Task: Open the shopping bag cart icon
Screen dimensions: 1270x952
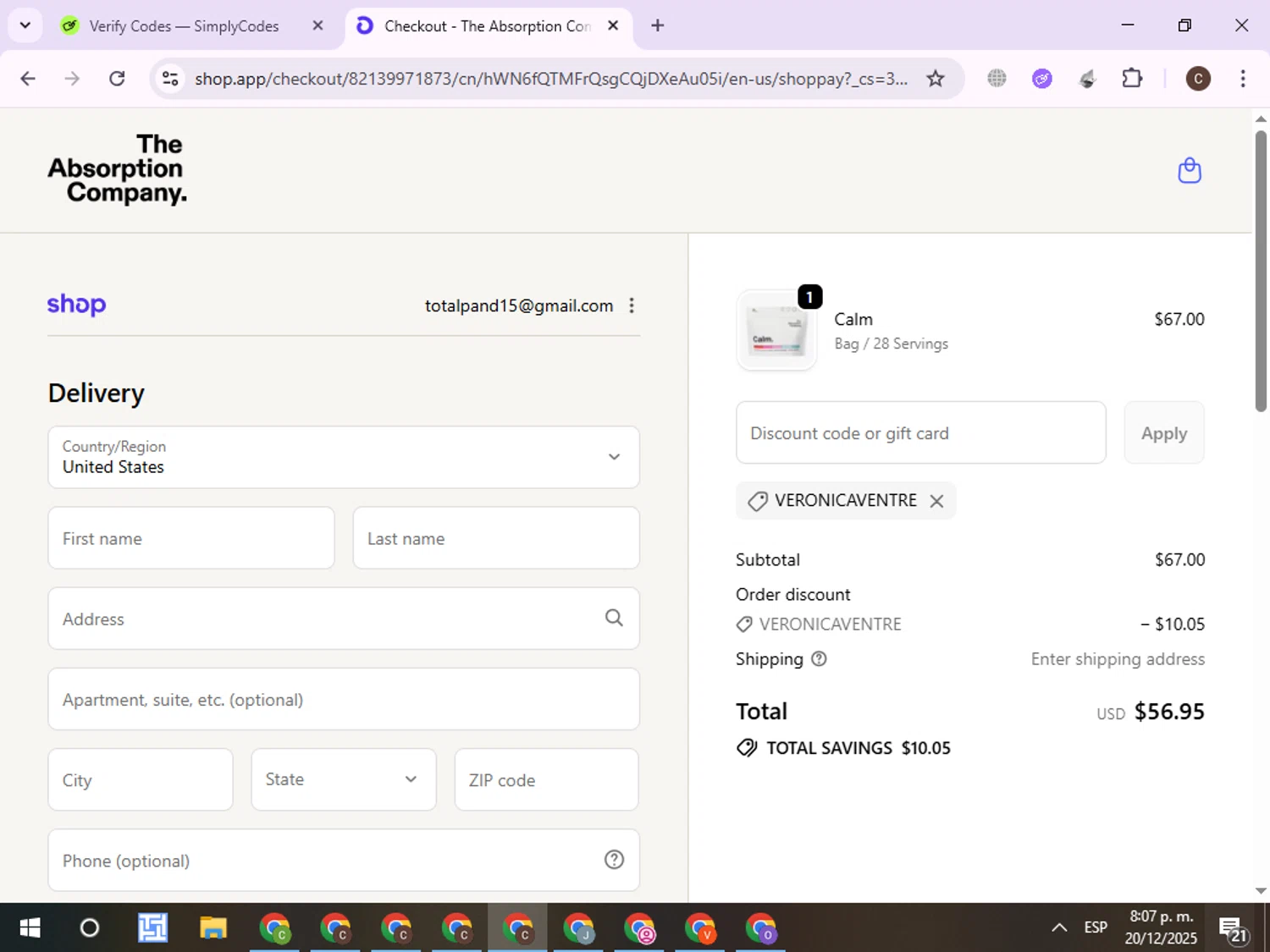Action: click(x=1190, y=170)
